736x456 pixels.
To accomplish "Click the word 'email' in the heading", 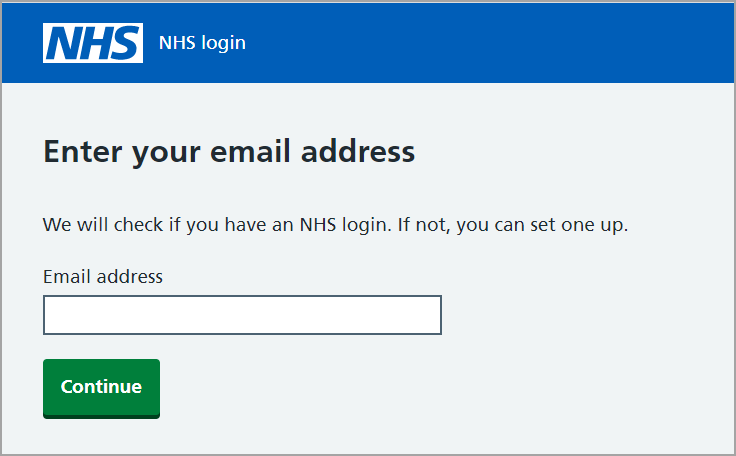I will click(x=250, y=151).
